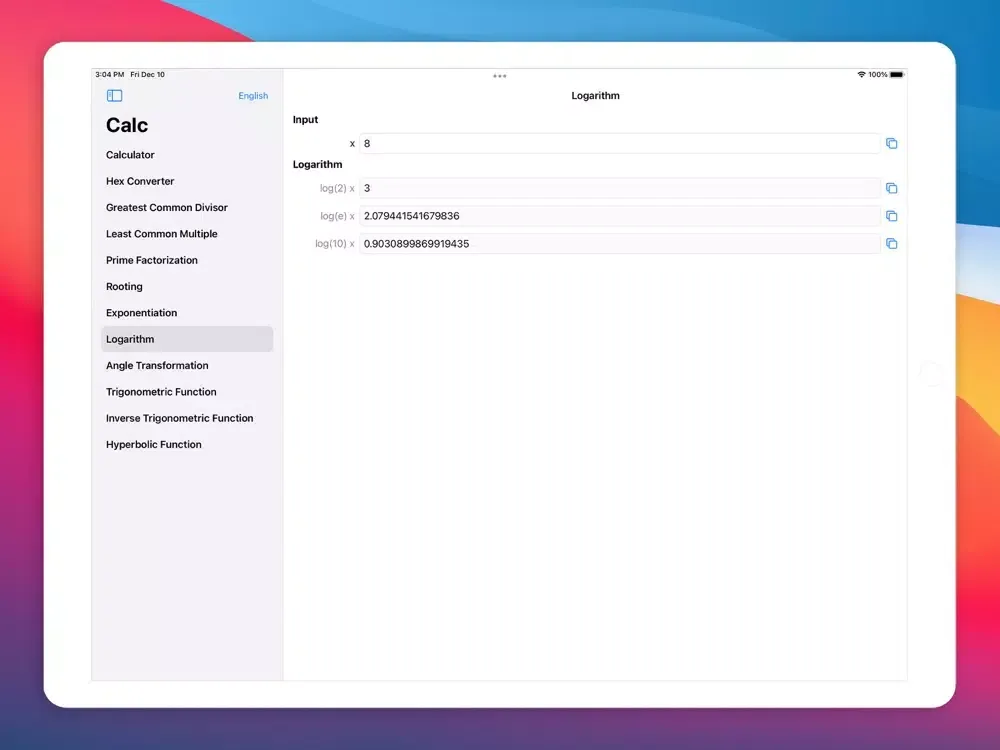Select Rooting in the sidebar
This screenshot has height=750, width=1000.
tap(187, 286)
